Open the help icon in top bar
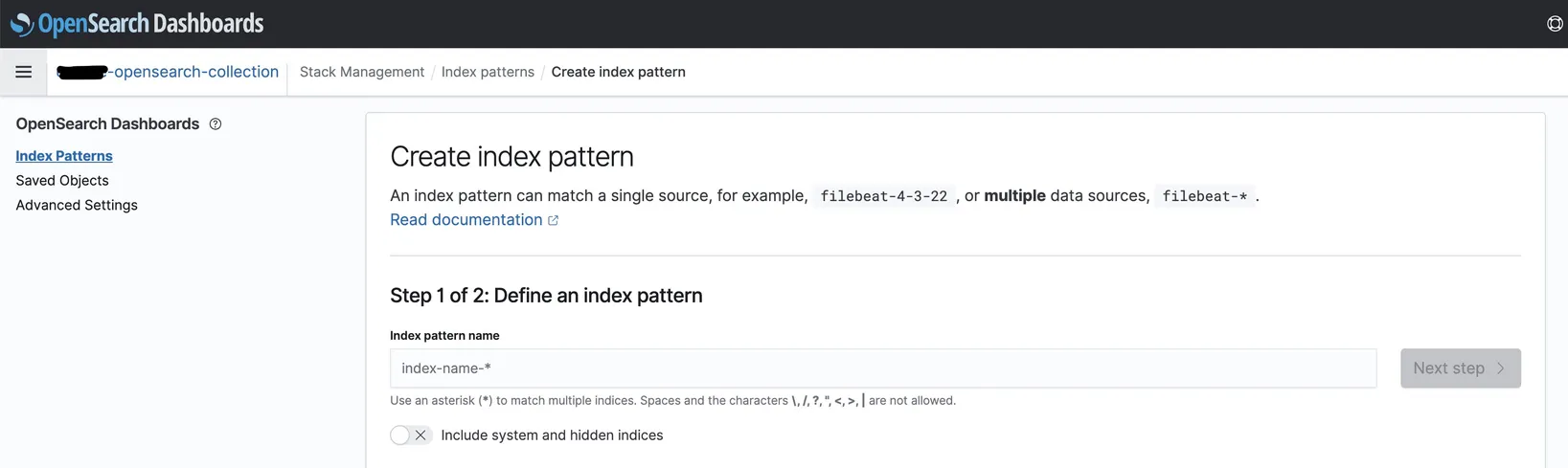Viewport: 1568px width, 468px height. pyautogui.click(x=1555, y=23)
